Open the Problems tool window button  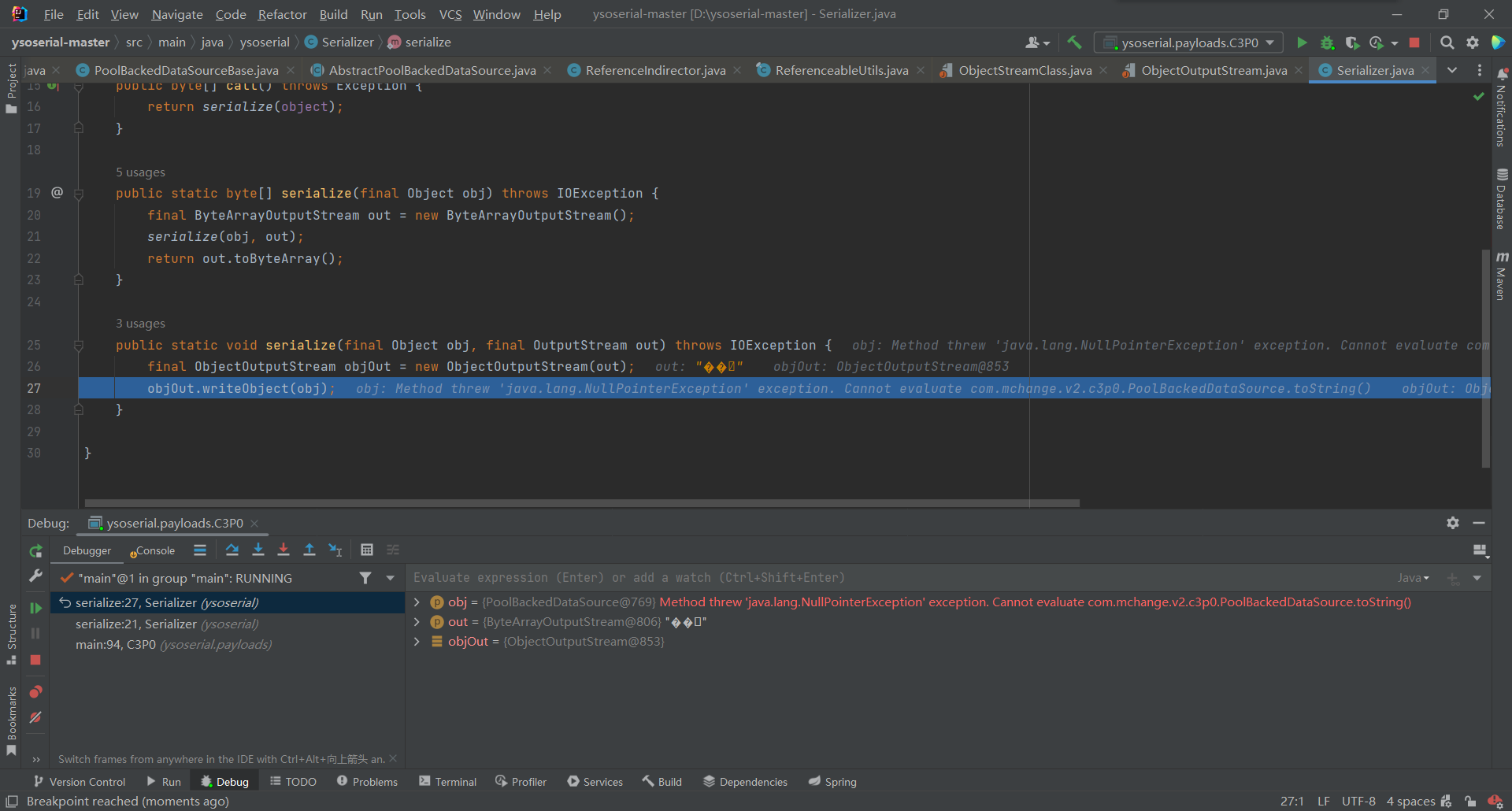(x=367, y=782)
